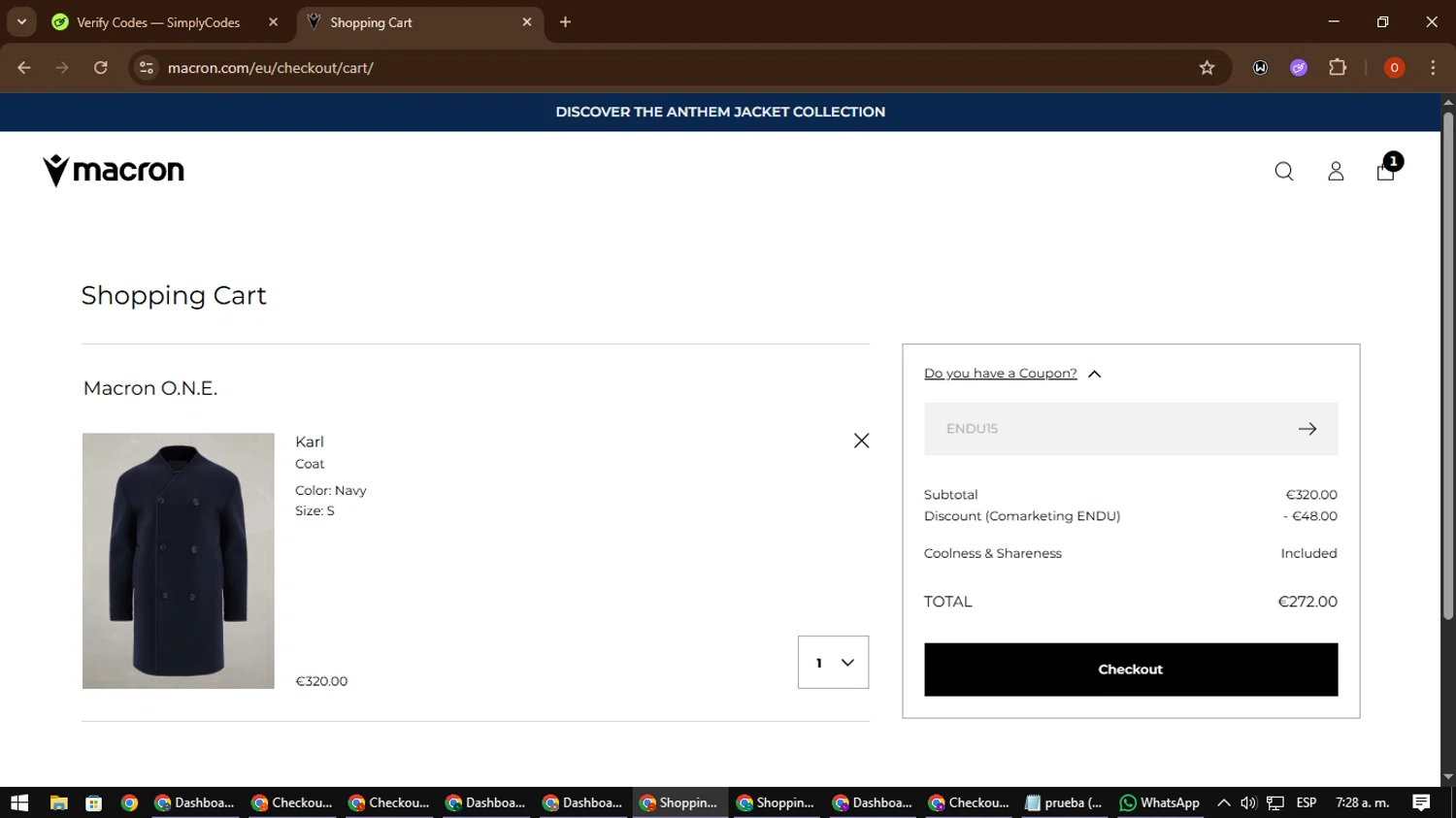Screen dimensions: 1456x818
Task: Close the Shopping Cart tab
Action: click(527, 22)
